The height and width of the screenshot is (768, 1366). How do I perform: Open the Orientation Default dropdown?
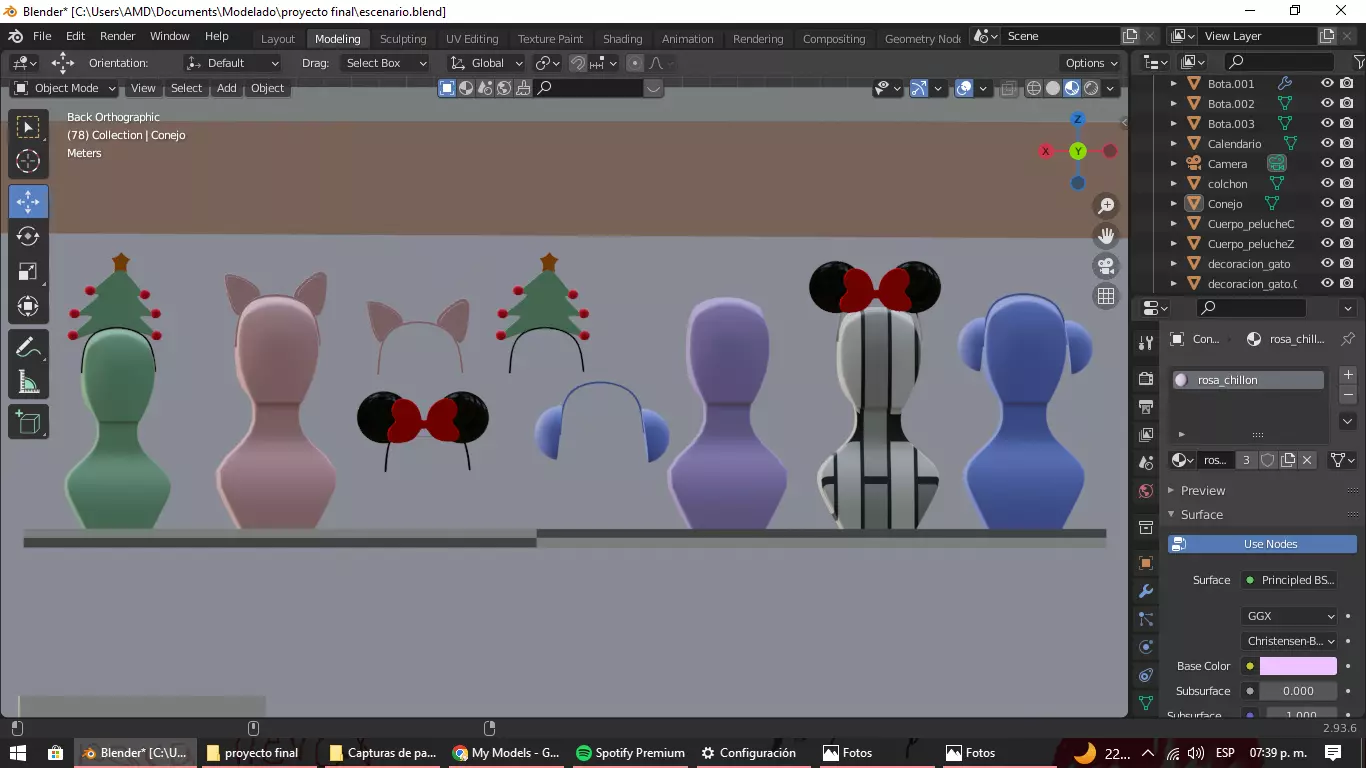[x=234, y=63]
